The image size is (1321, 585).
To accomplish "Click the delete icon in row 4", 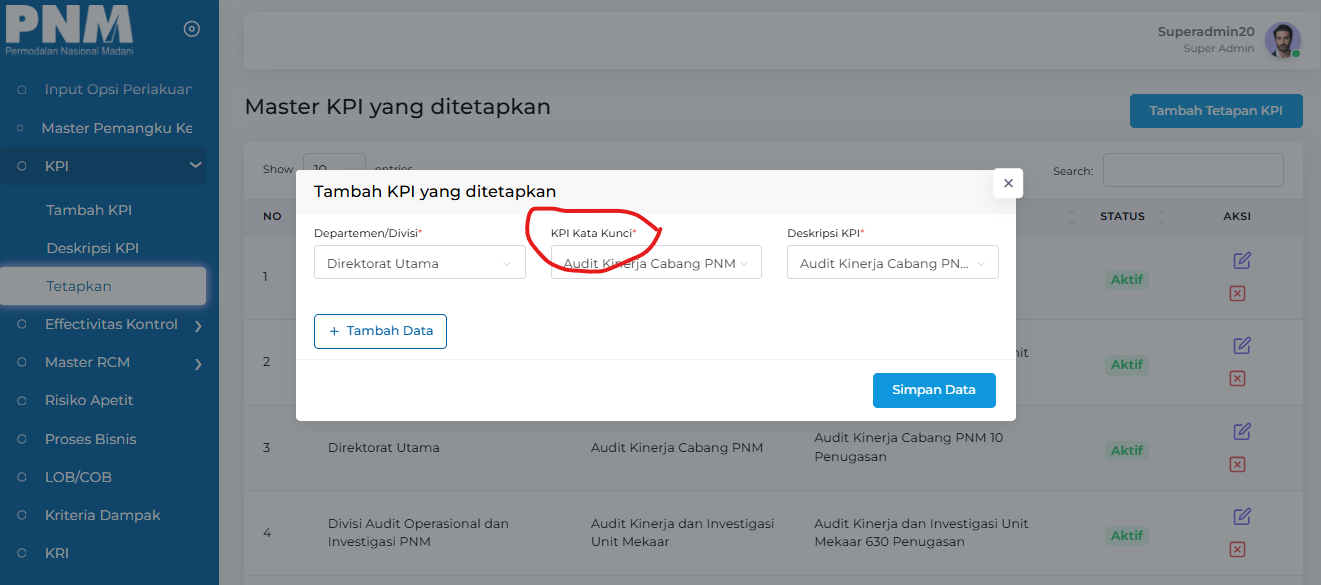I will click(x=1237, y=549).
